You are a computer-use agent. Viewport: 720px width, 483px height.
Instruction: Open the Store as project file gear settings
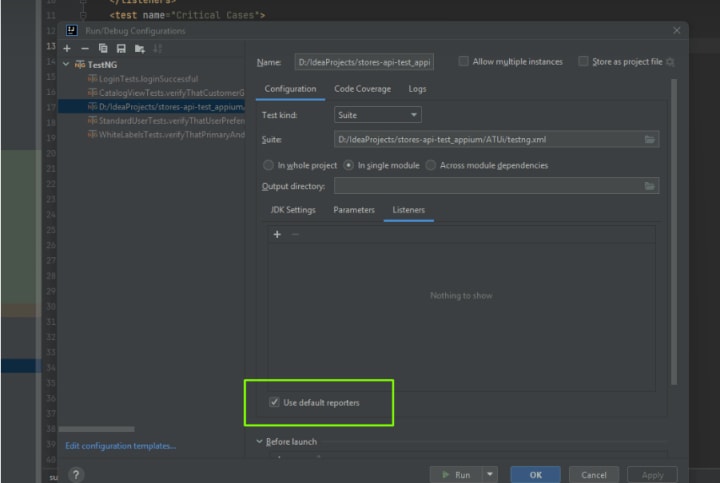coord(670,62)
